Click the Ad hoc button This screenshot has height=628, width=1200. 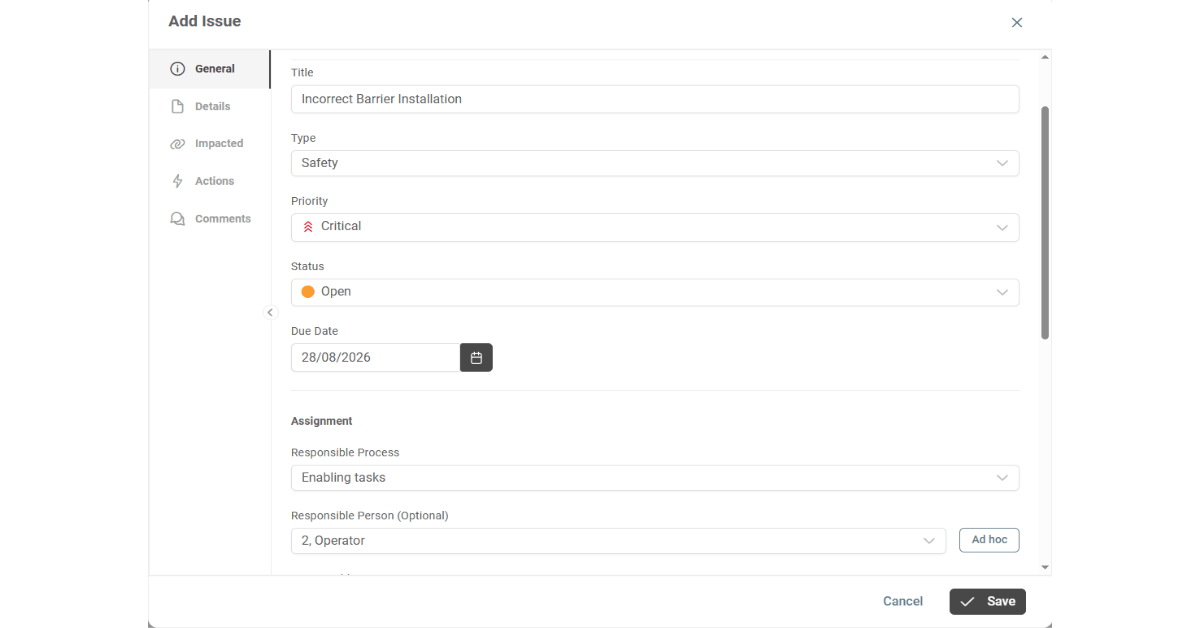click(989, 540)
